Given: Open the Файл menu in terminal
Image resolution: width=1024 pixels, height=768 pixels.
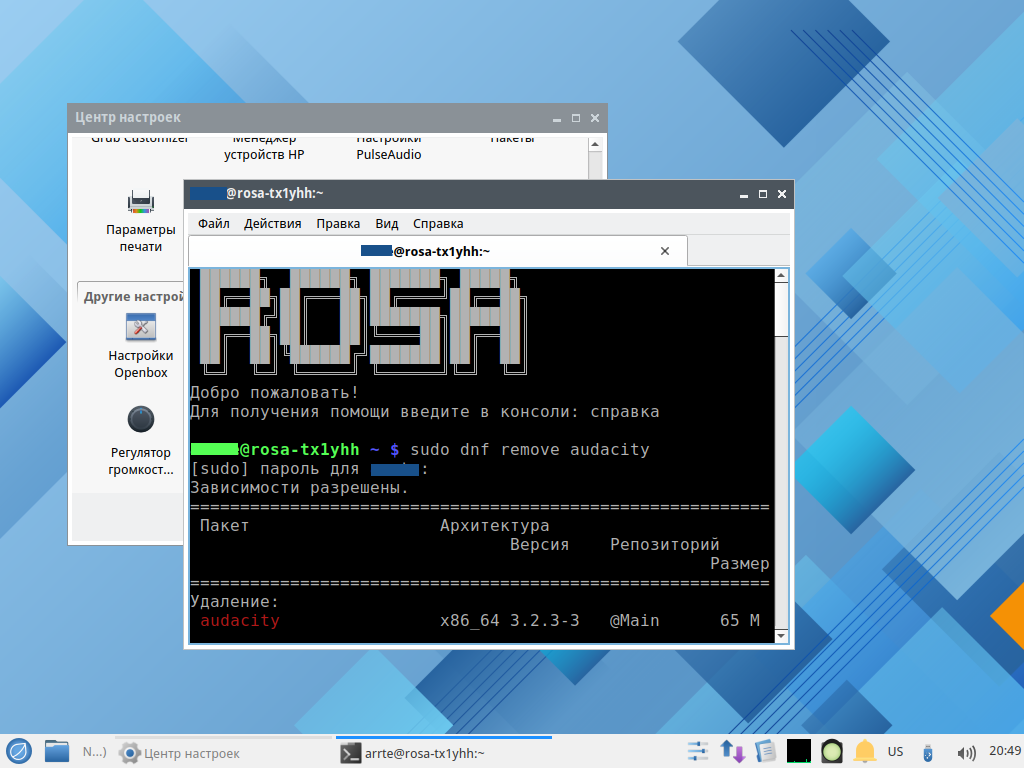Looking at the screenshot, I should (213, 224).
